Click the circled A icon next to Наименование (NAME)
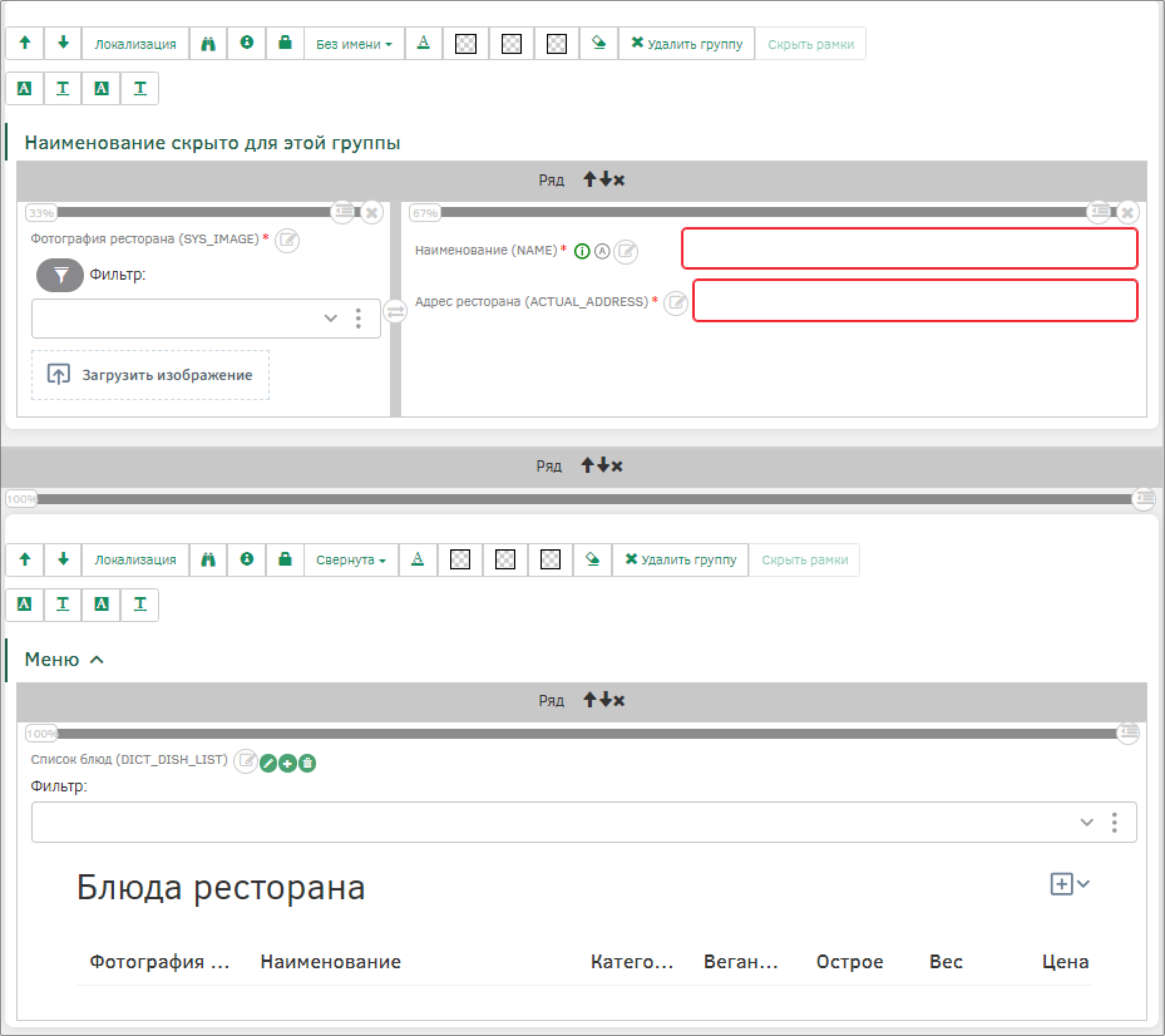1165x1036 pixels. click(602, 251)
